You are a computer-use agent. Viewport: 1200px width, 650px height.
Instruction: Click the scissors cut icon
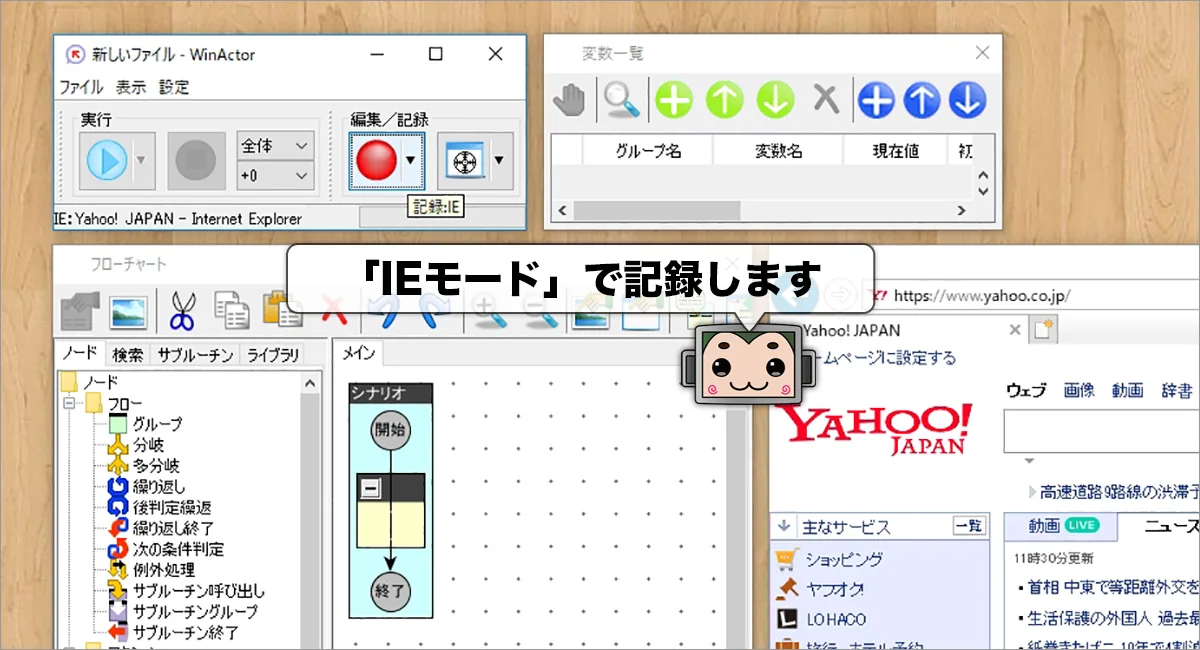[182, 311]
